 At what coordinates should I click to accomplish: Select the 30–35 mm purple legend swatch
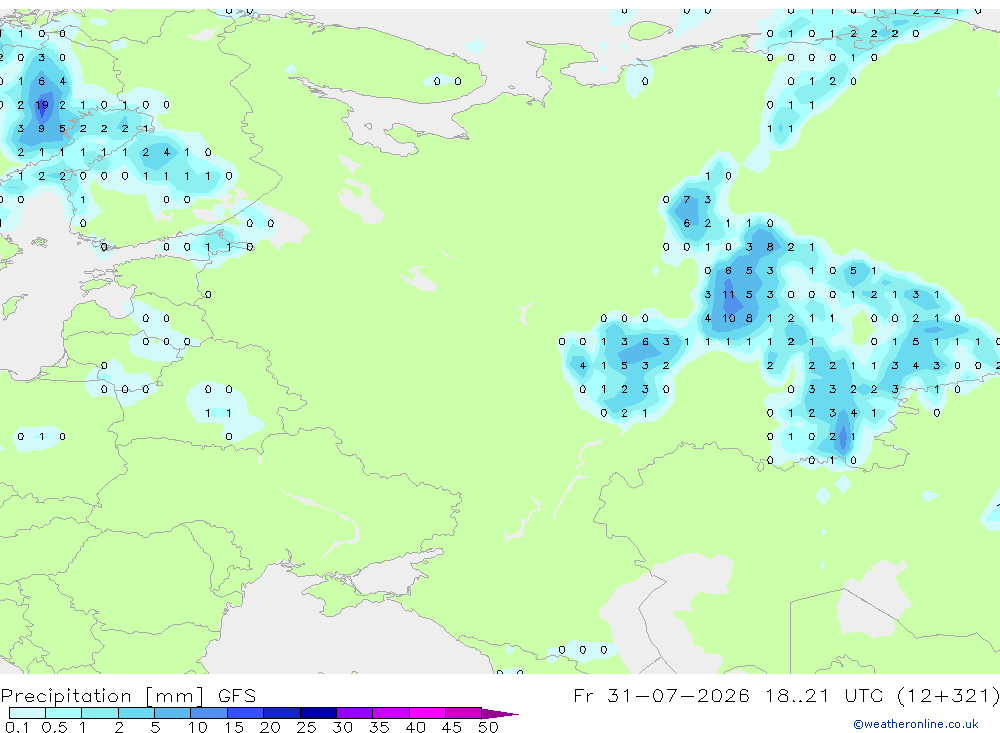pos(354,713)
